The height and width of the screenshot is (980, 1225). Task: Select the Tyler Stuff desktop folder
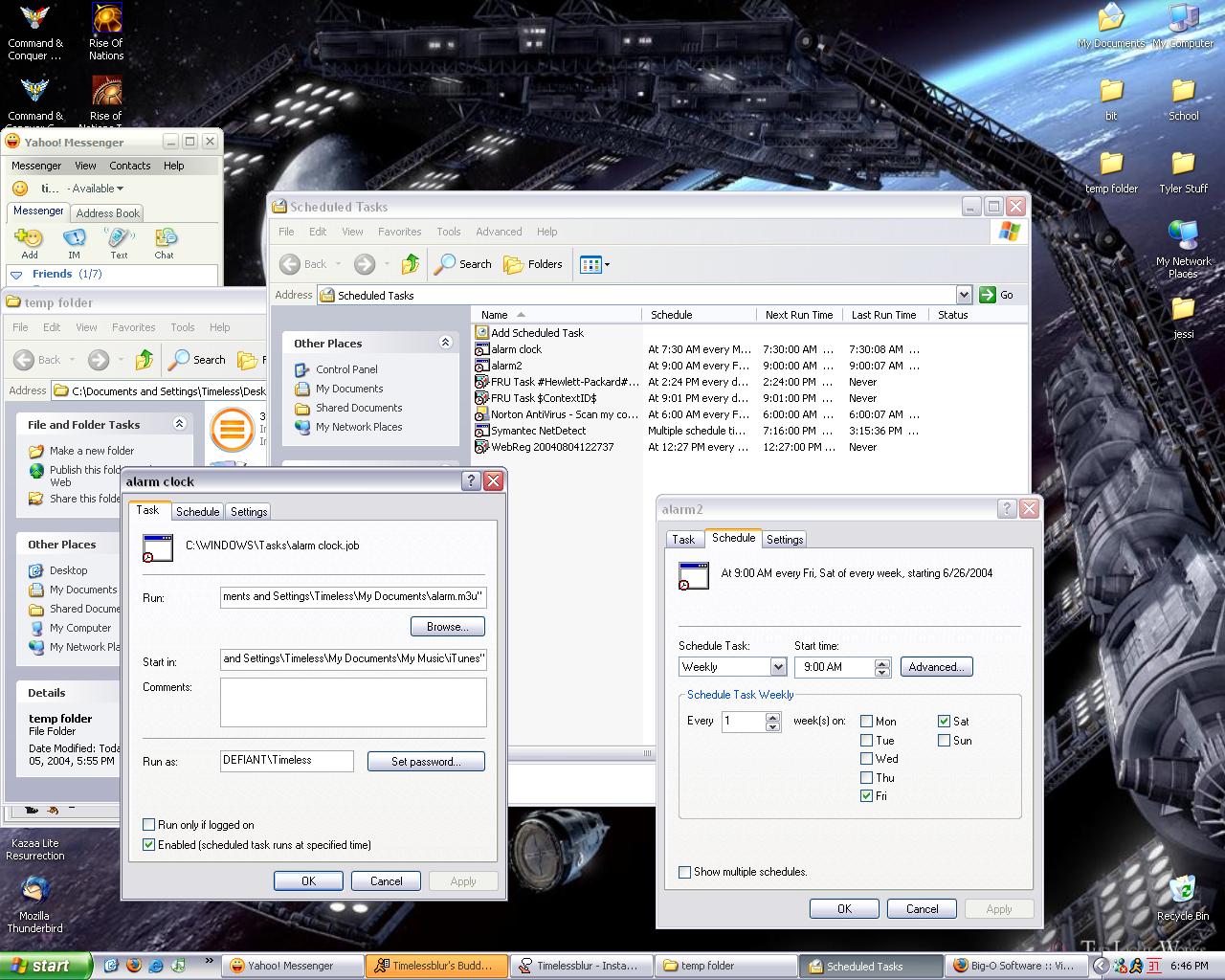[x=1183, y=172]
